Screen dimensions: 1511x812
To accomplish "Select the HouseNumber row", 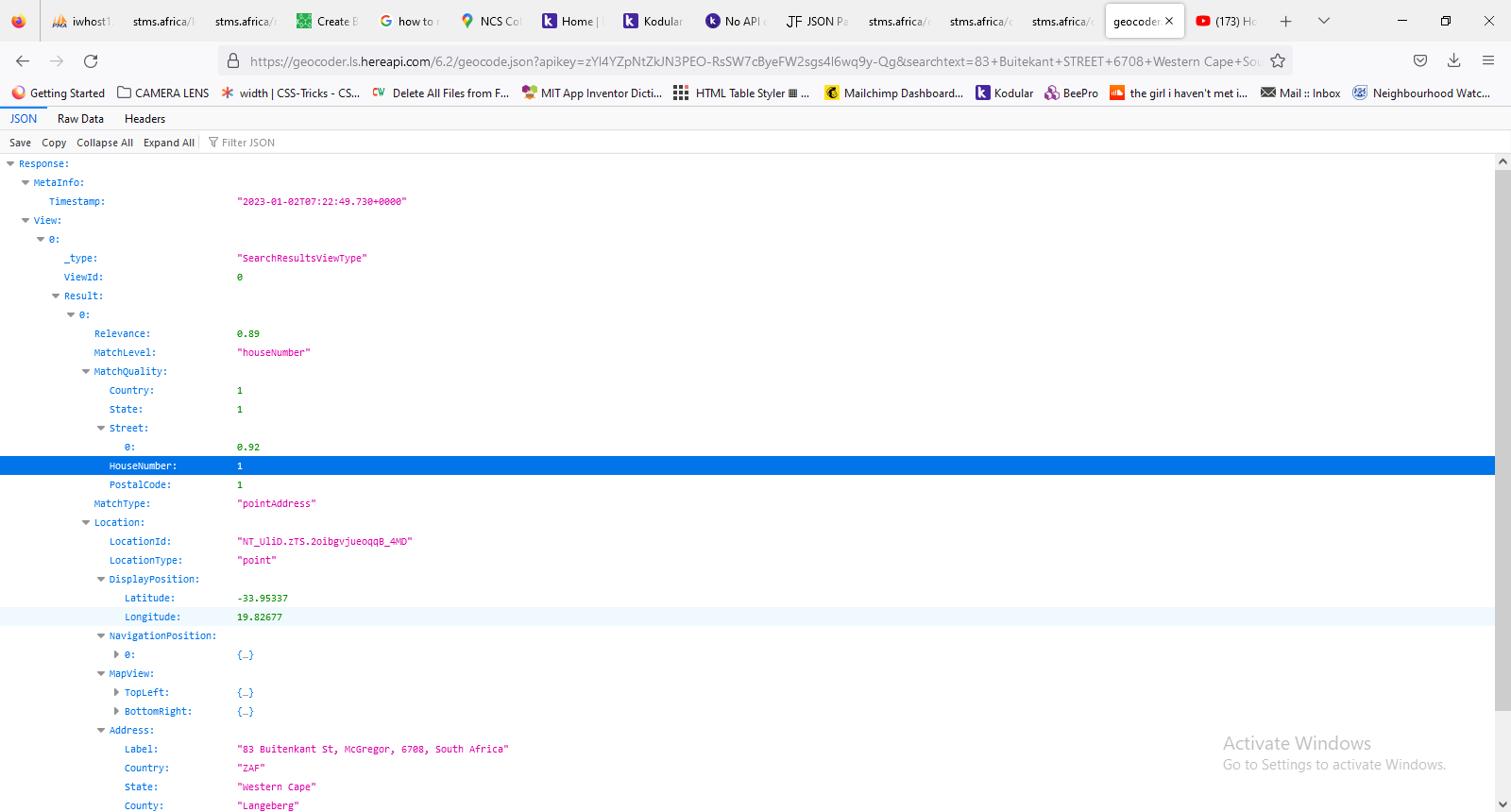I will 747,465.
